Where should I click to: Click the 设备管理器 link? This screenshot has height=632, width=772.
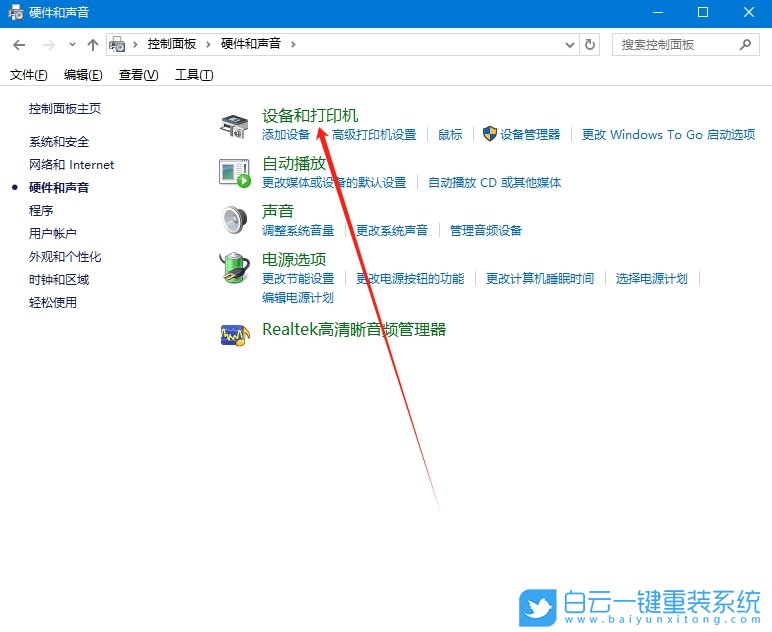coord(529,134)
